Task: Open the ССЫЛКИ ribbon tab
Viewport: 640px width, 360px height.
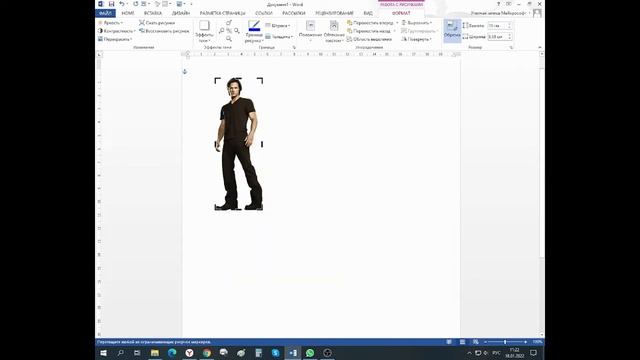Action: click(264, 13)
